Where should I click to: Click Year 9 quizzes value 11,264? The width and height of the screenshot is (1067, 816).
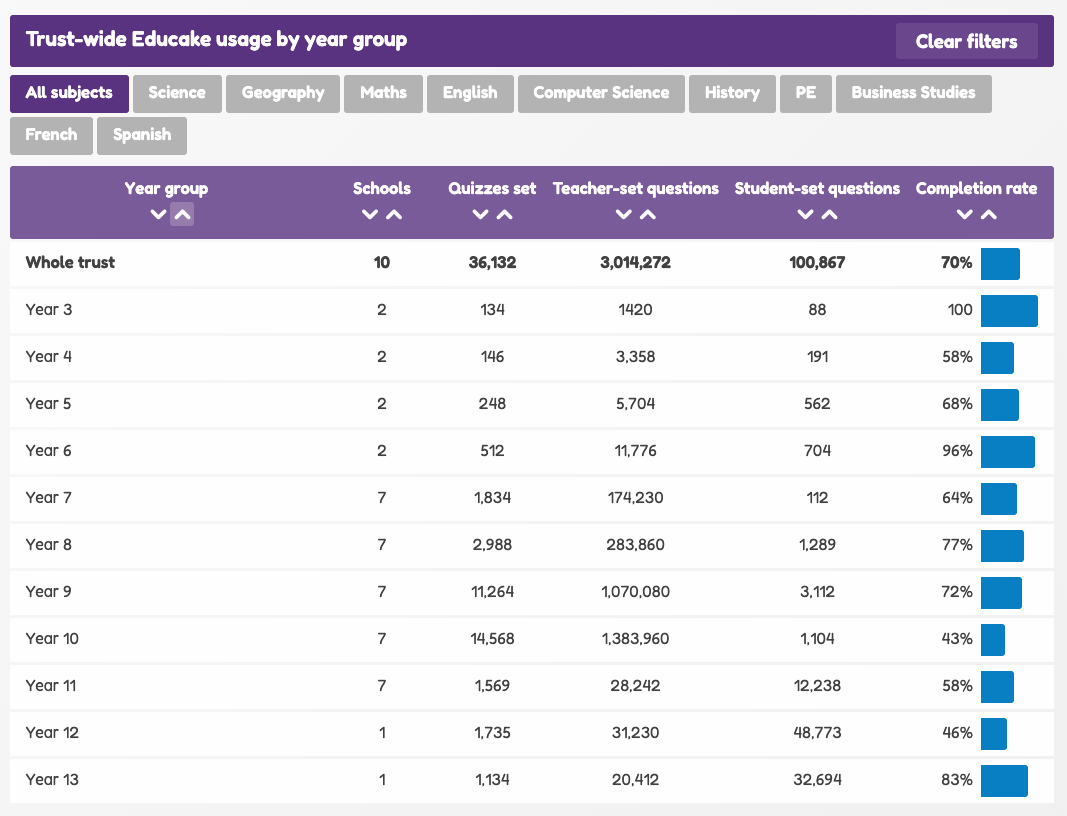(493, 591)
